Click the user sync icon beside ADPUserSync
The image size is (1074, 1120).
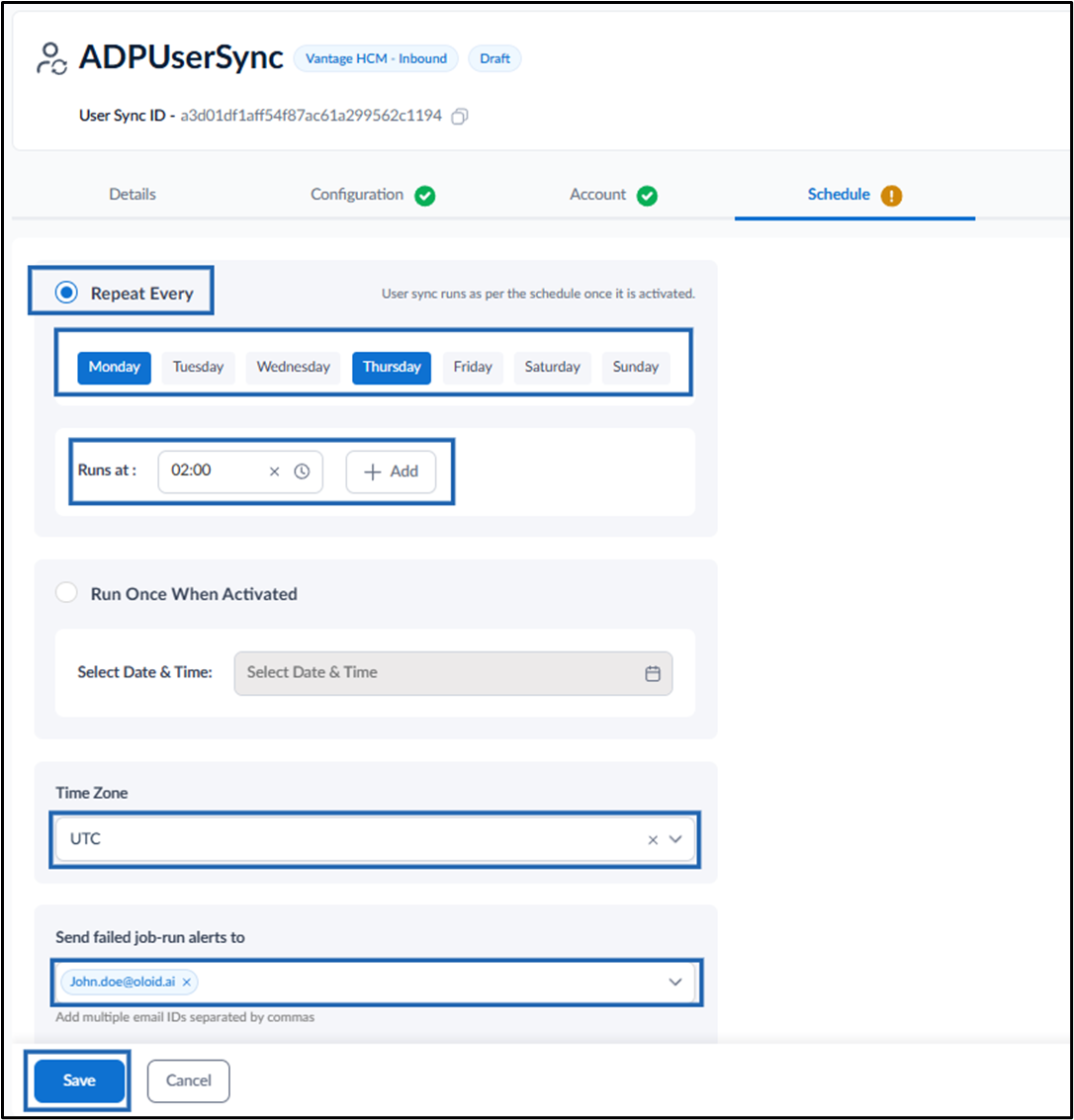[51, 58]
